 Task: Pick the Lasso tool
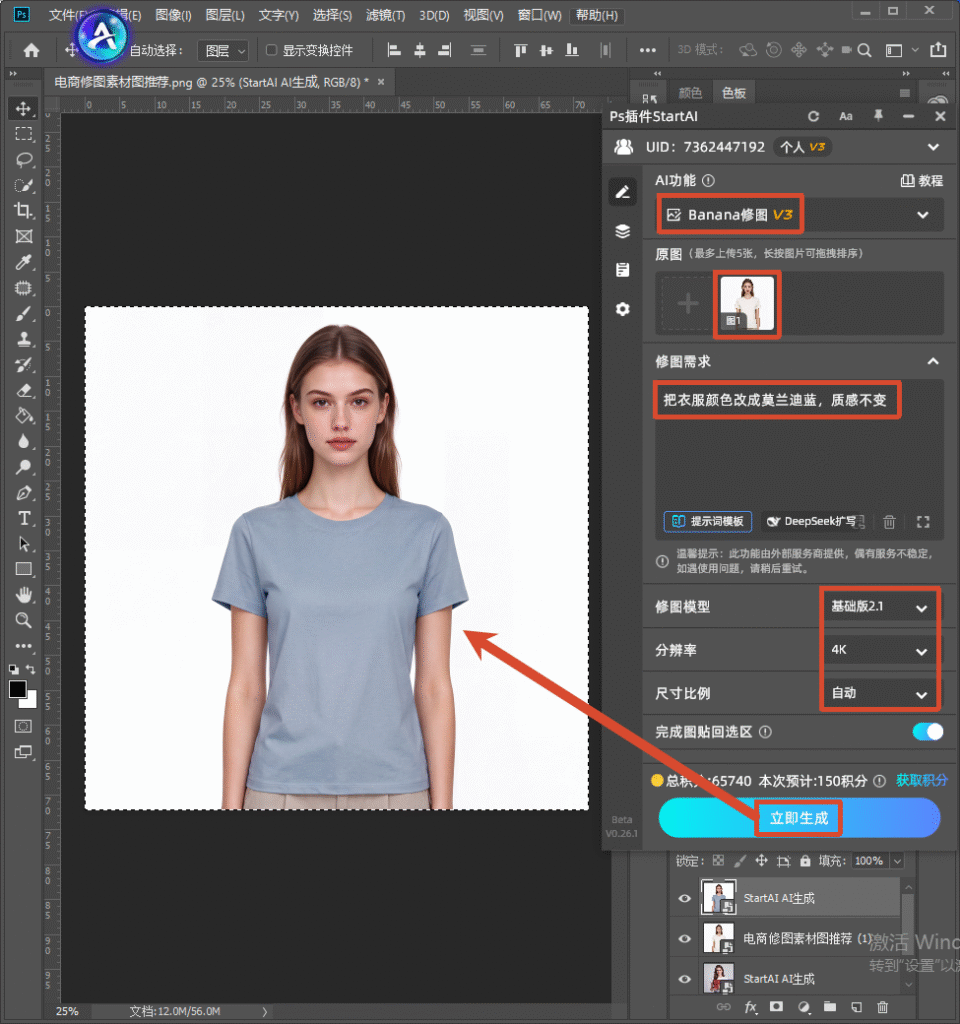point(24,160)
